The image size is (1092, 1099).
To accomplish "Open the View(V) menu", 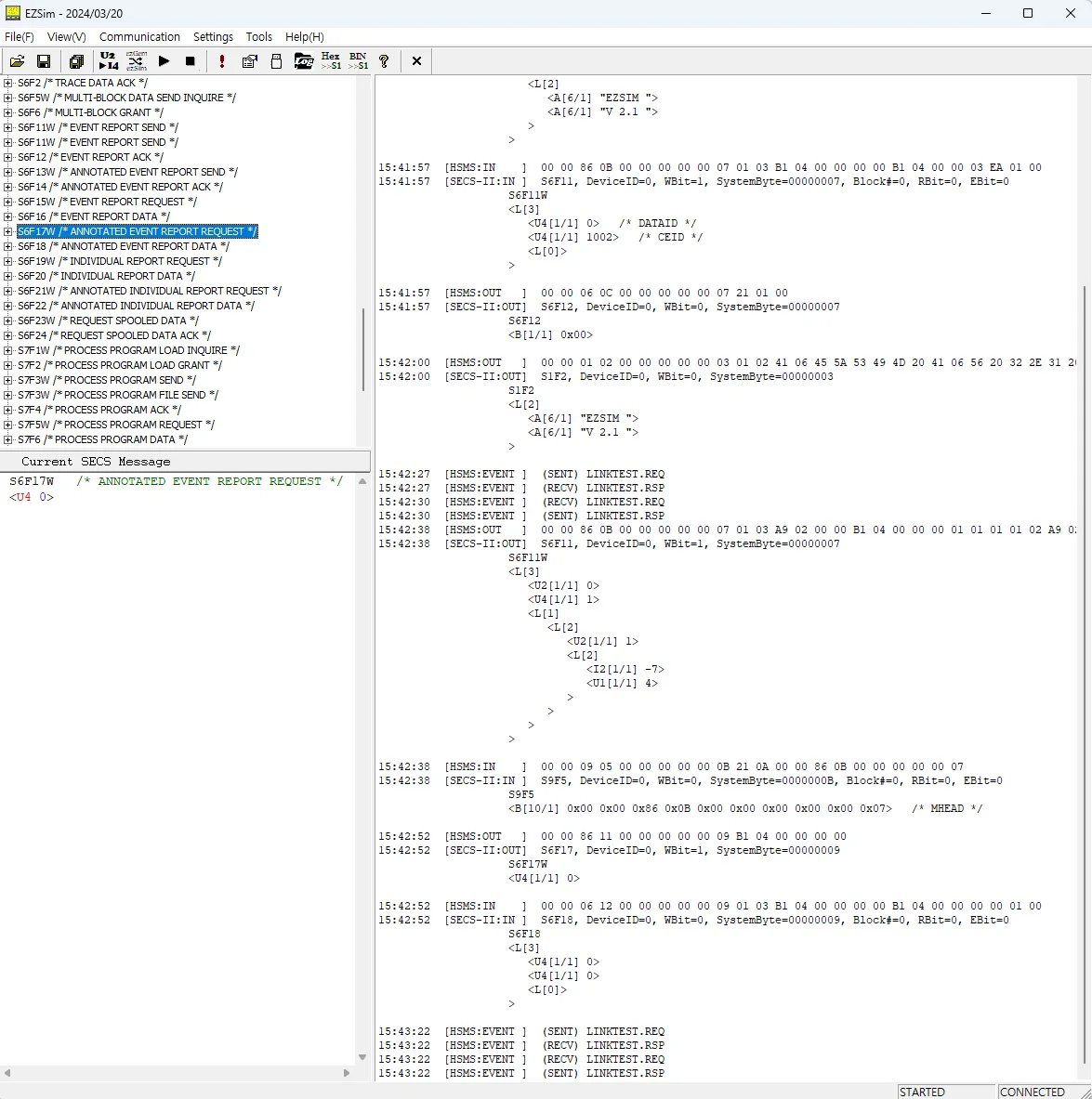I will coord(67,36).
